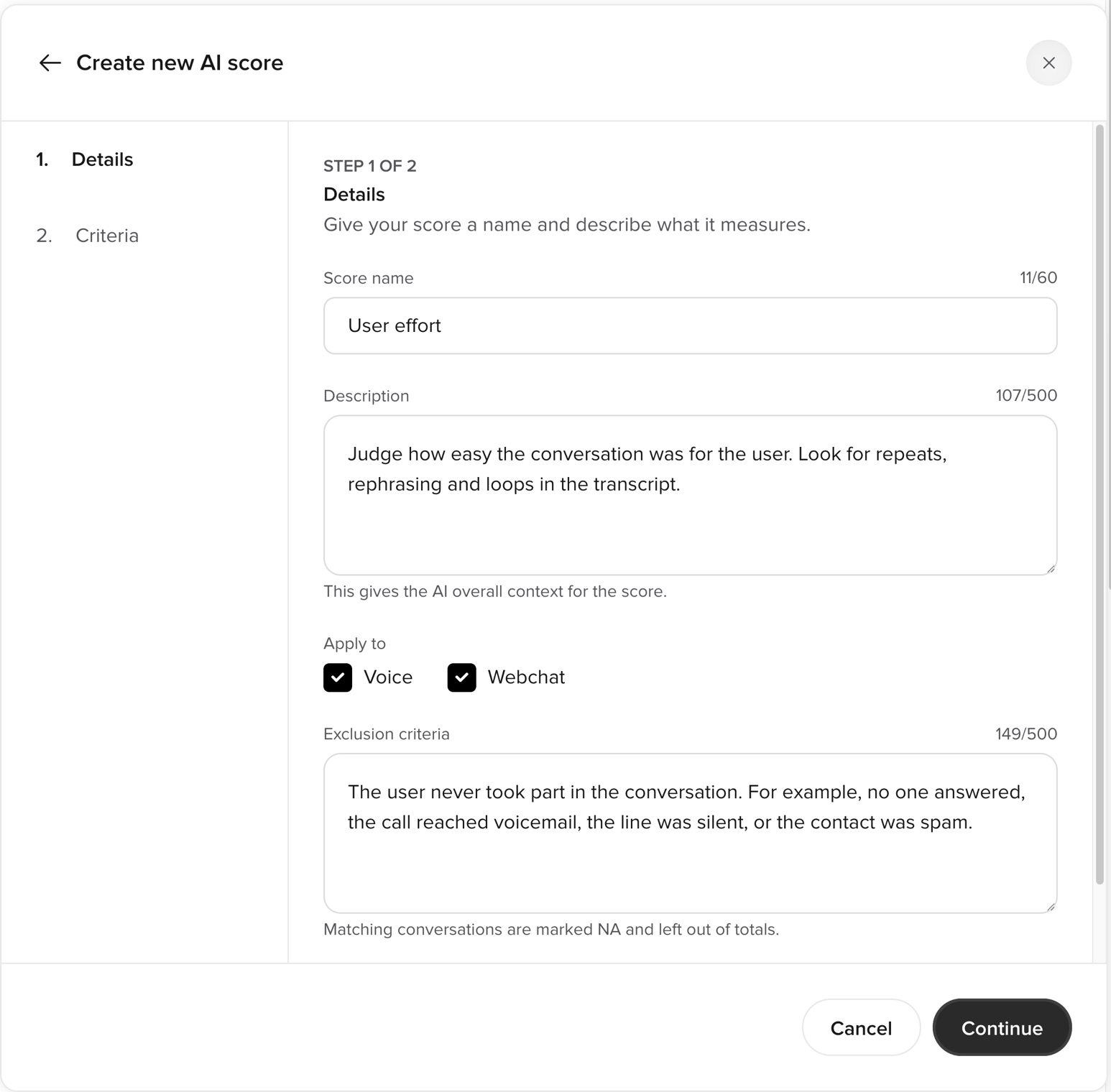Uncheck the Voice checkbox
1111x1092 pixels.
point(338,677)
